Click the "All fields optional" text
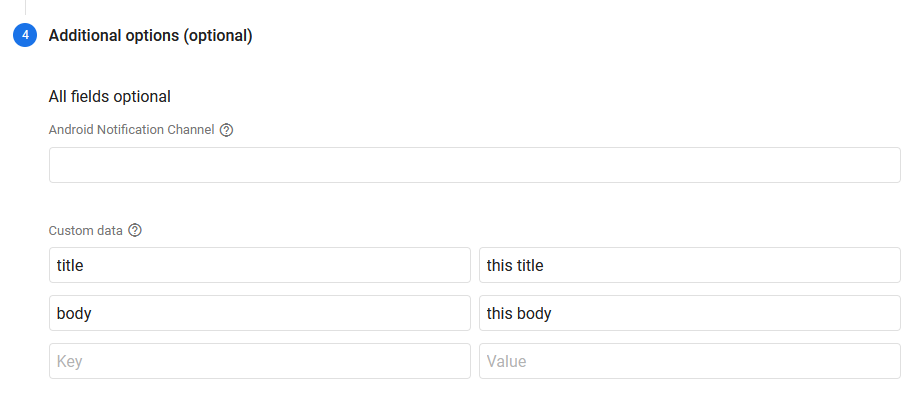 pyautogui.click(x=110, y=97)
